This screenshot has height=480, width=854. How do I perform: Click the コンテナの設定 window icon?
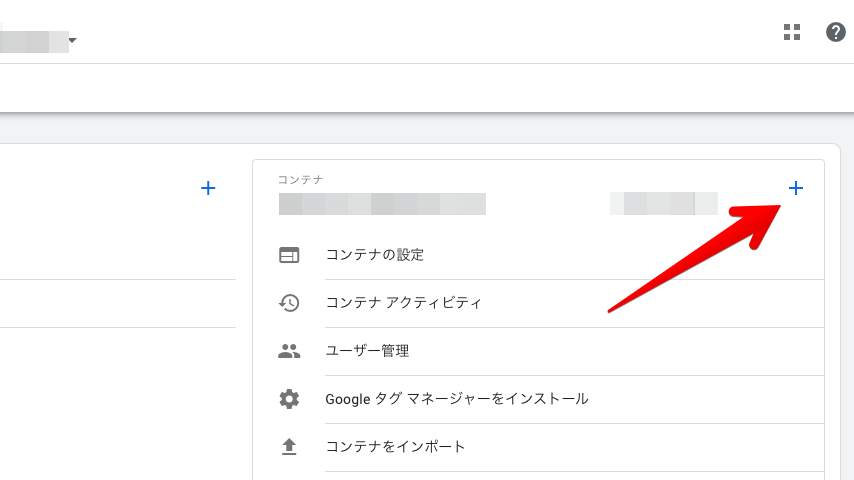point(289,255)
